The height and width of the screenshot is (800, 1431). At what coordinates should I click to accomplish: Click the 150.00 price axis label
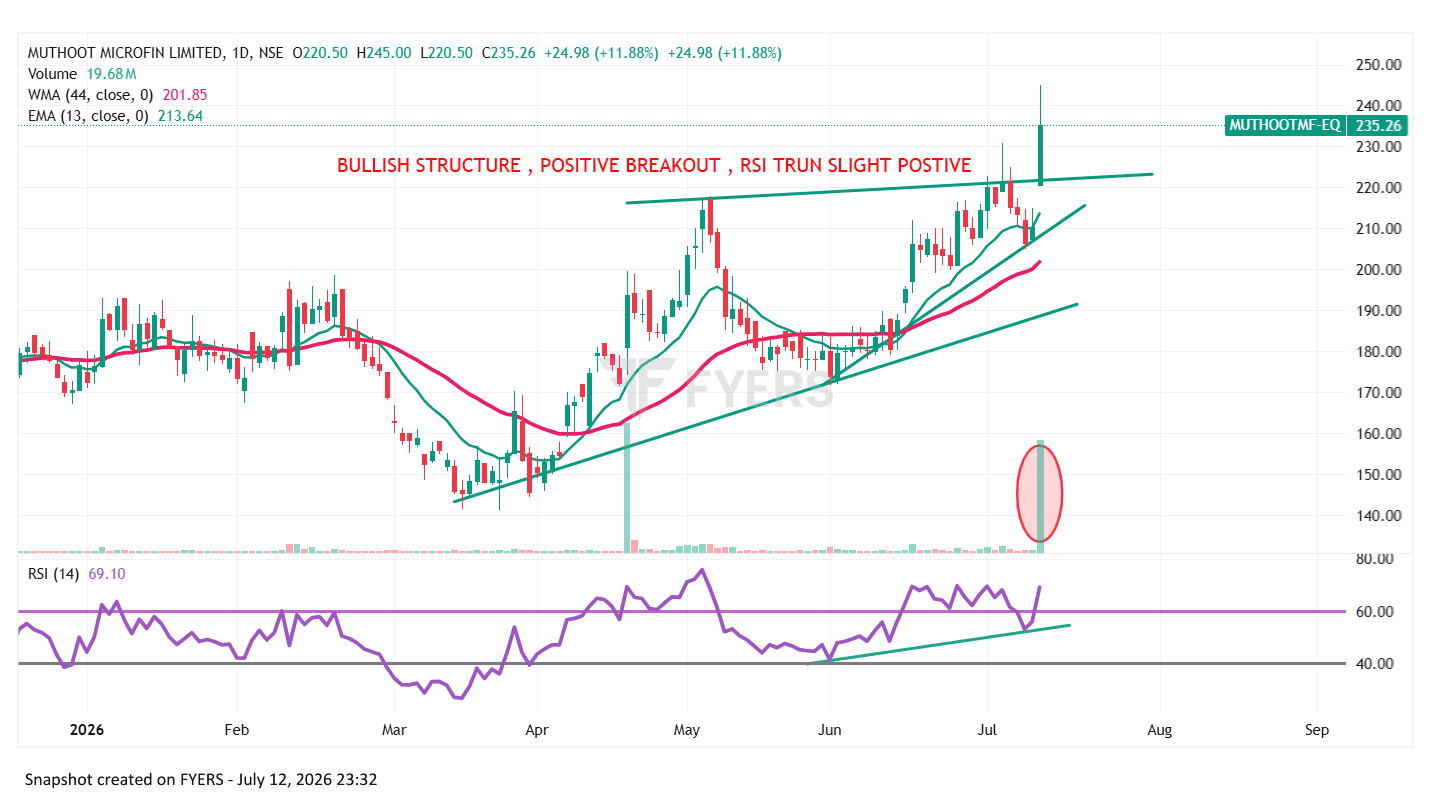point(1378,475)
